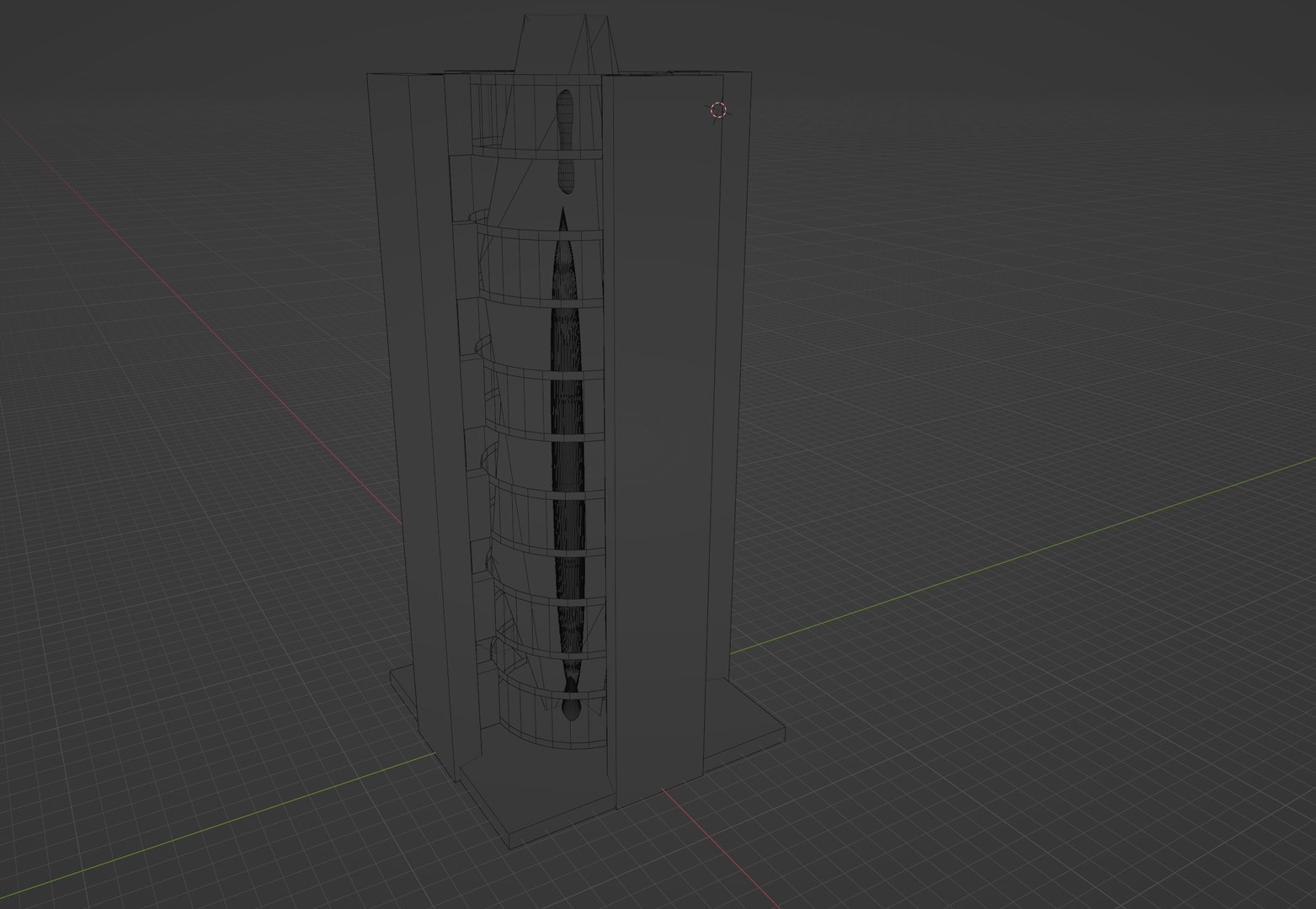Click the red-white 3D cursor marker
Image resolution: width=1316 pixels, height=909 pixels.
[717, 109]
